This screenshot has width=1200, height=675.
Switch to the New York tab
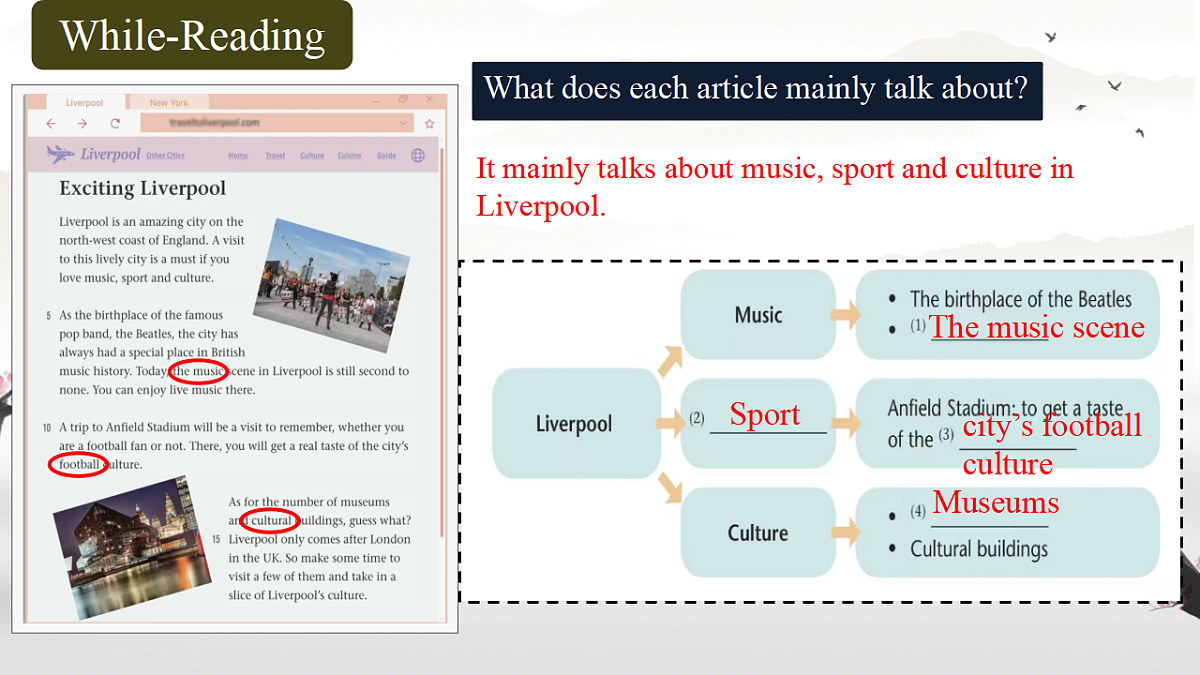click(169, 102)
